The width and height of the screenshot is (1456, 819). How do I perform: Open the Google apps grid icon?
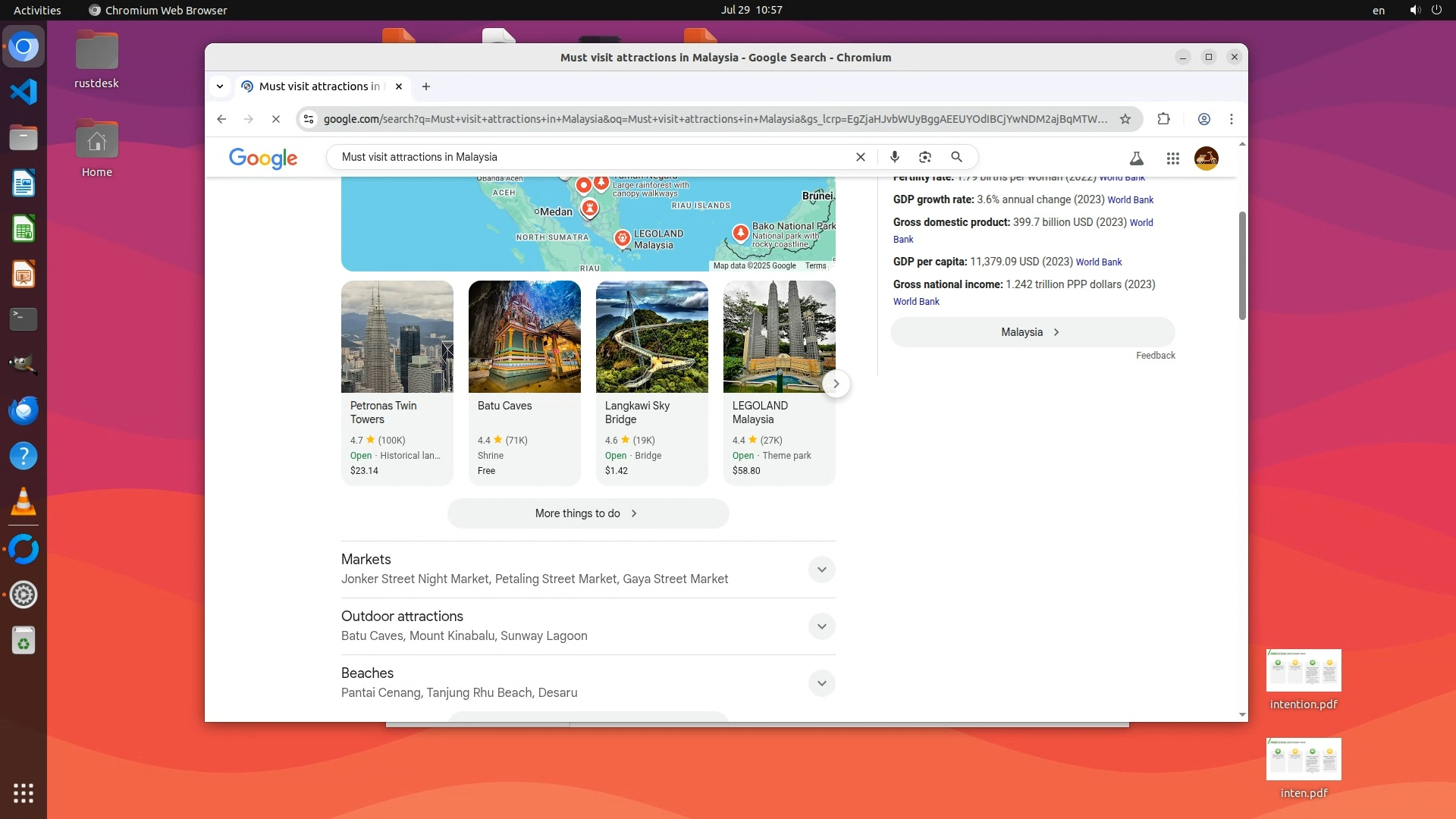click(x=1173, y=158)
